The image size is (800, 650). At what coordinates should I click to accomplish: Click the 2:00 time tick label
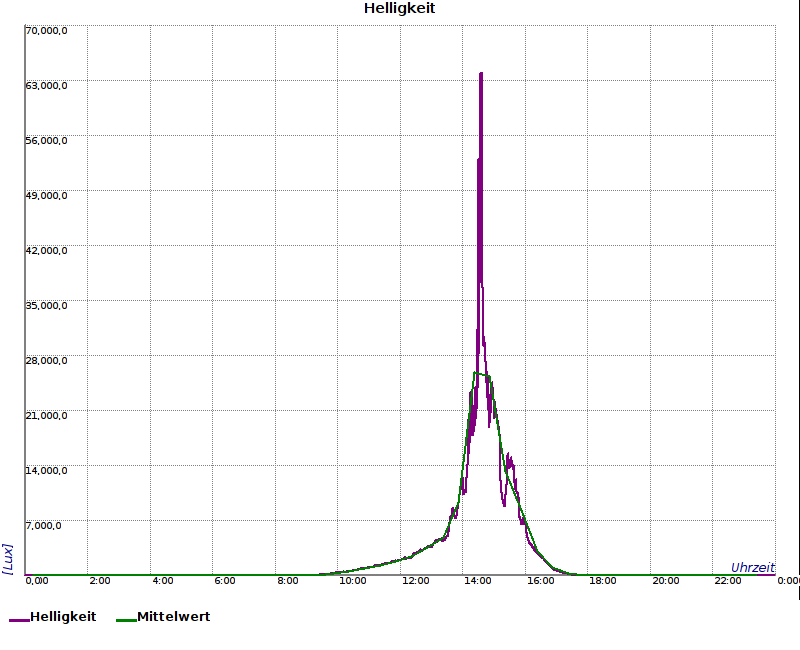[x=99, y=581]
